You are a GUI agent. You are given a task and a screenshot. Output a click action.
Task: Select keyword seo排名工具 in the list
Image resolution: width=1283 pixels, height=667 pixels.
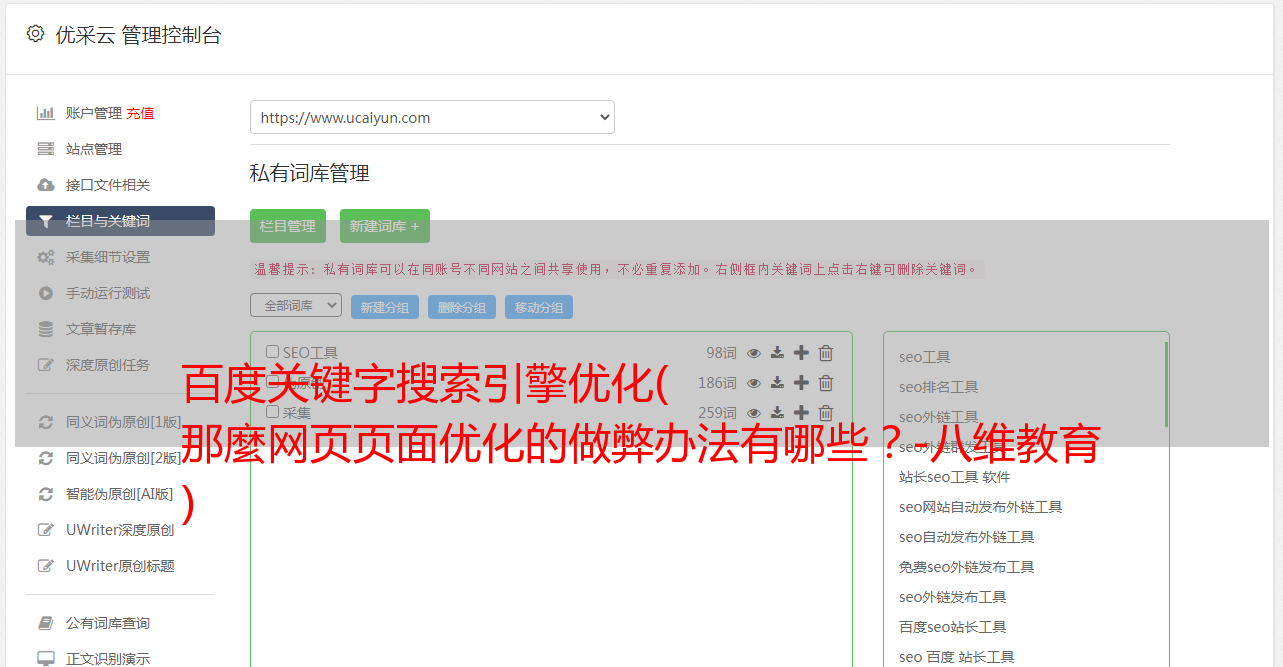(x=938, y=387)
